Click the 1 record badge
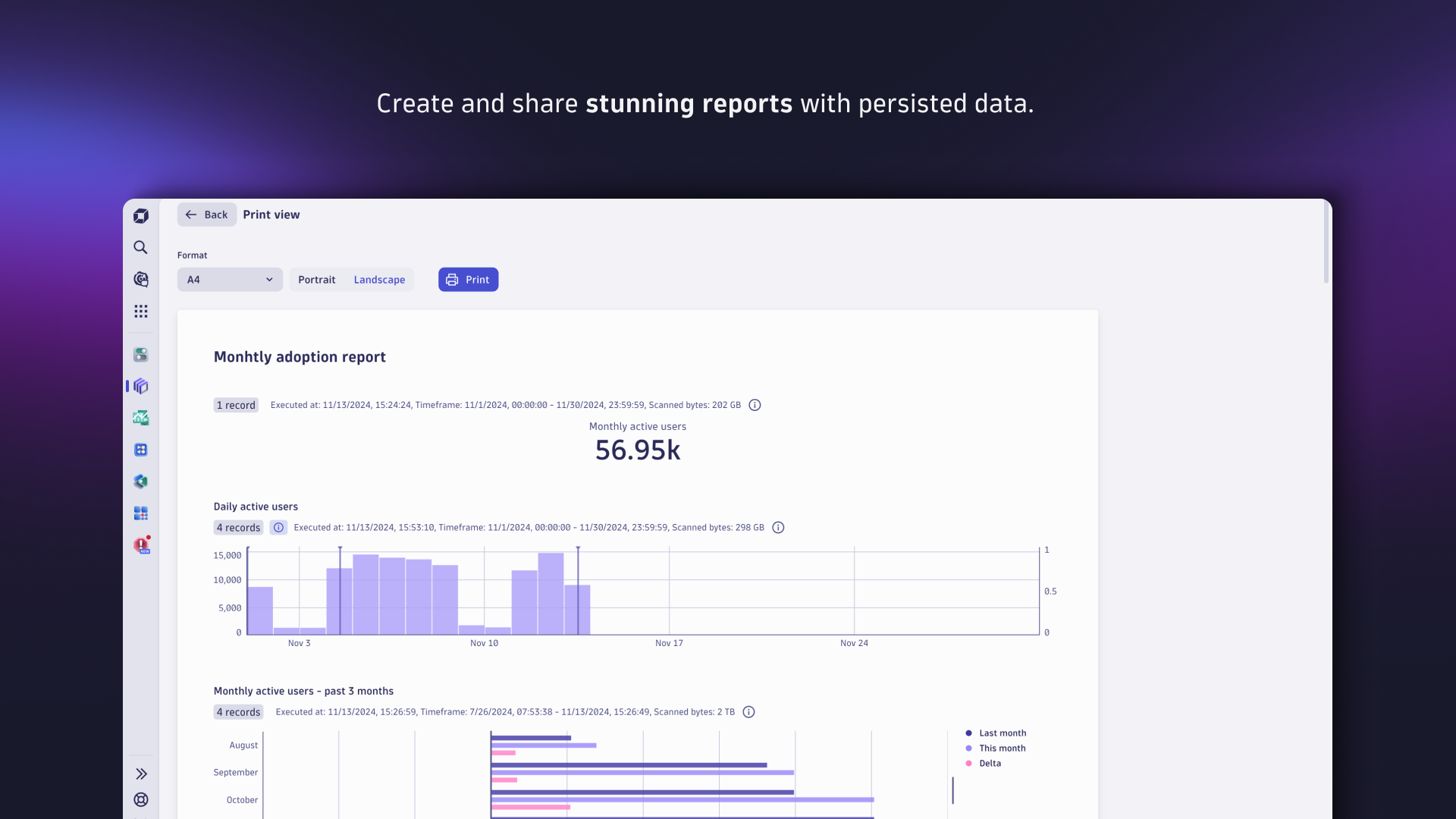 236,405
